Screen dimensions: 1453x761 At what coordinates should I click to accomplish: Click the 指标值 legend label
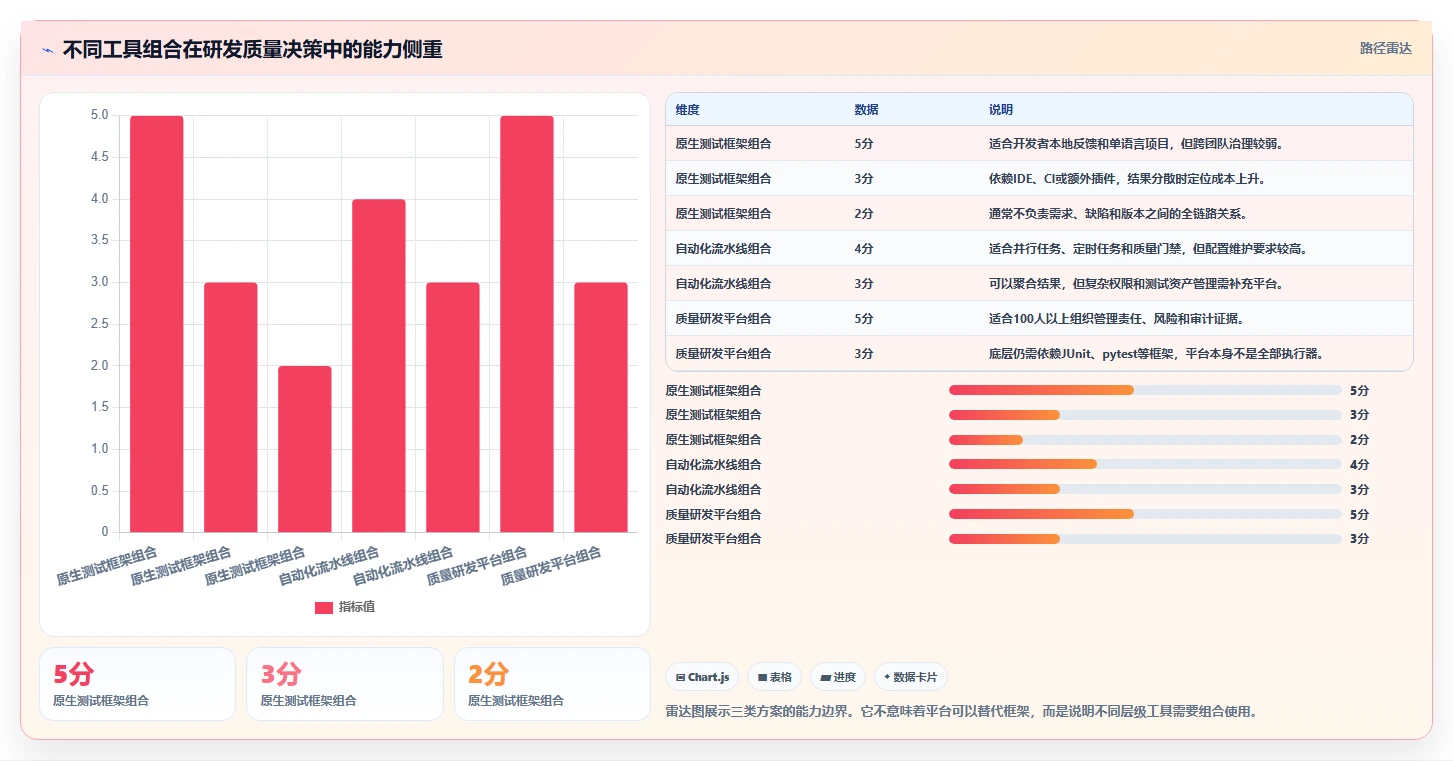click(x=357, y=607)
